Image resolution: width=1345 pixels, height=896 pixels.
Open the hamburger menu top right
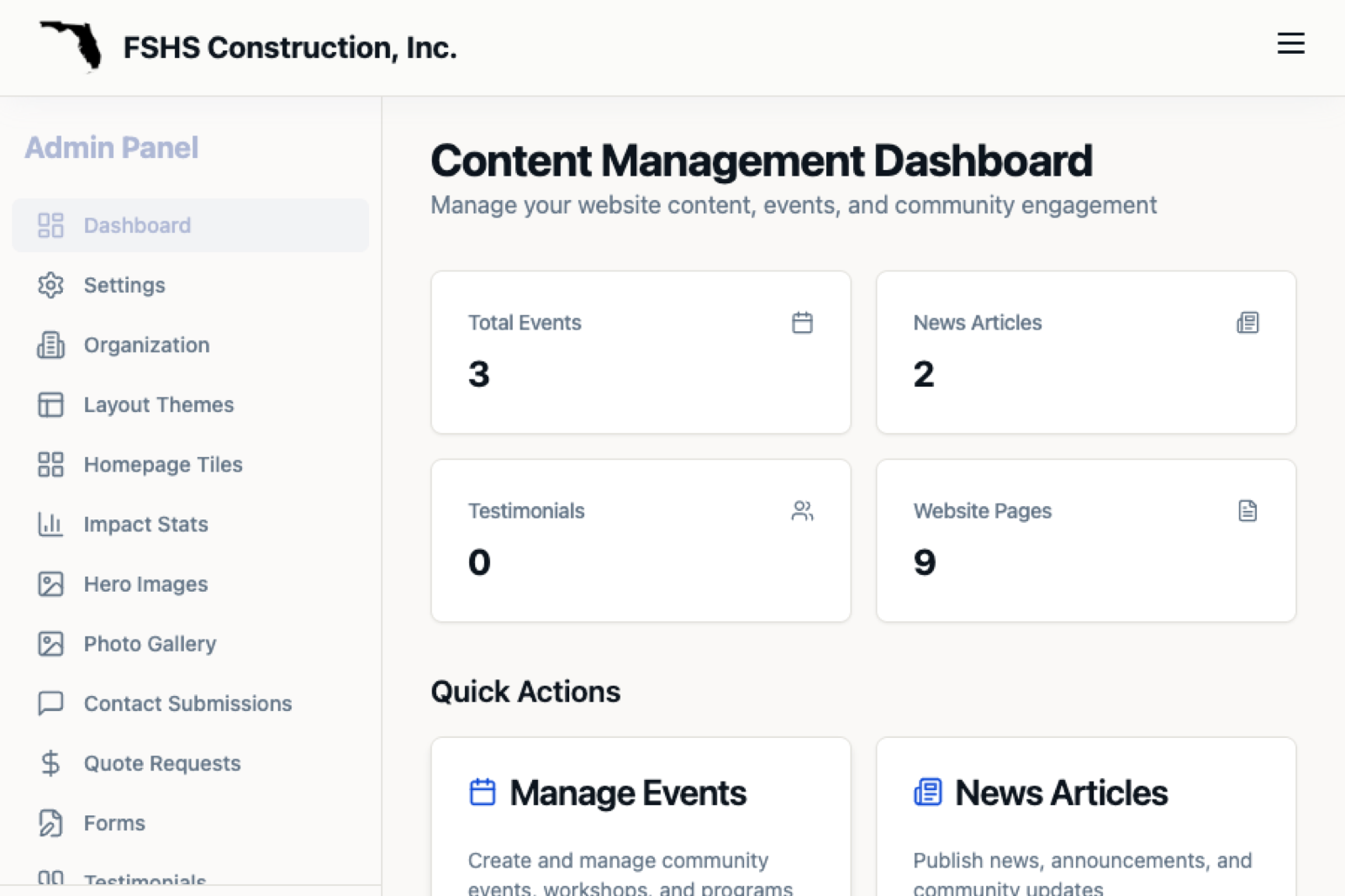(1290, 44)
